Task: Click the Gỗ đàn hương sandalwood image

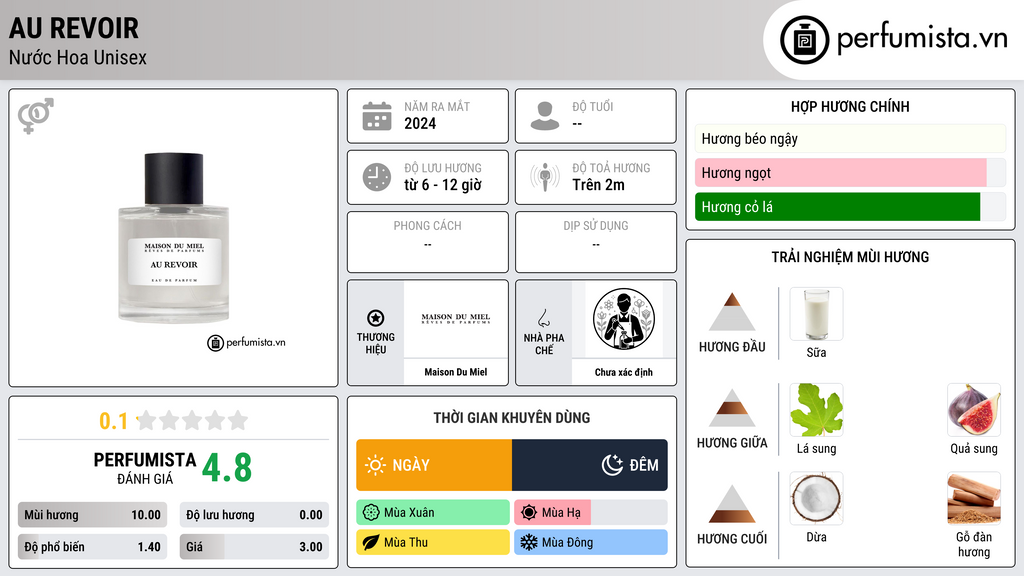Action: (974, 498)
